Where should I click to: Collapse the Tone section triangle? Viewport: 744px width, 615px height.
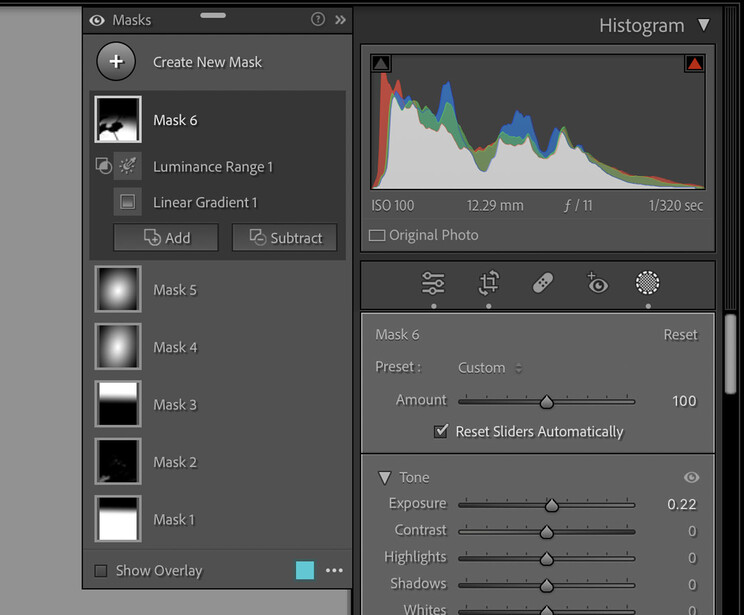point(384,478)
